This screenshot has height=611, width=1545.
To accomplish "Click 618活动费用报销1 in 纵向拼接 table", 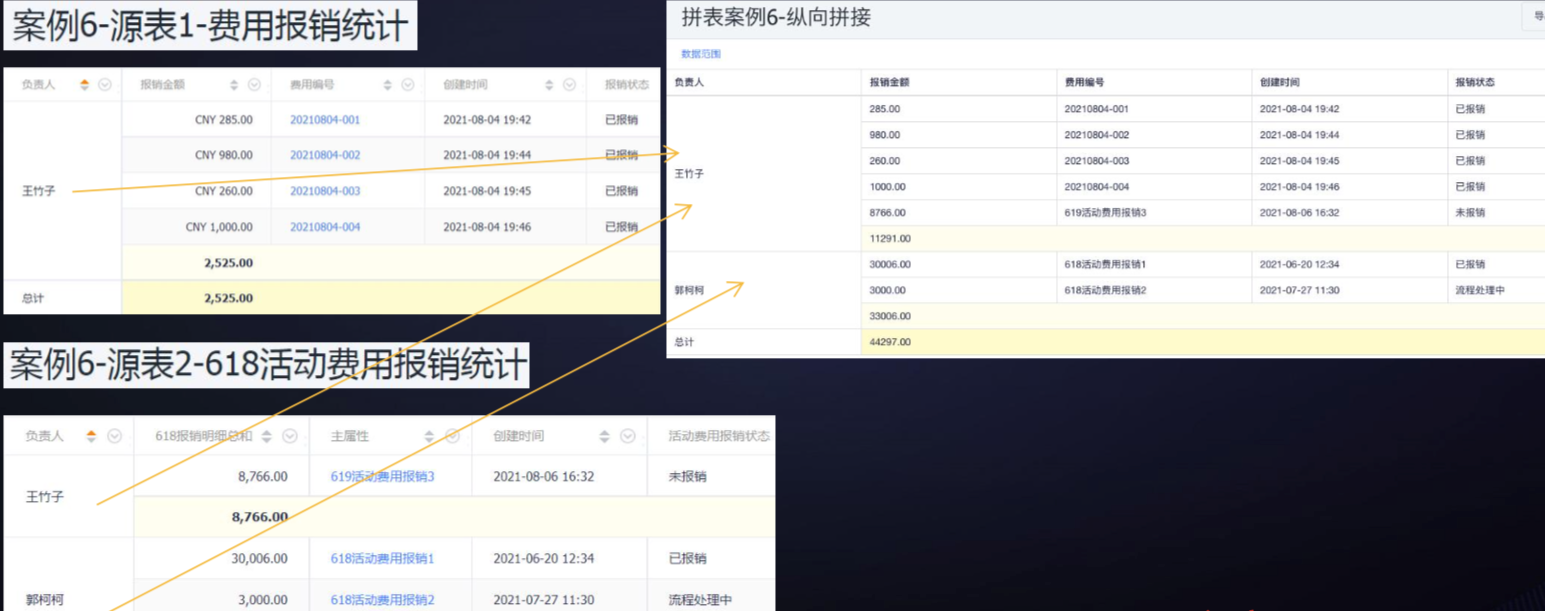I will click(x=1105, y=264).
